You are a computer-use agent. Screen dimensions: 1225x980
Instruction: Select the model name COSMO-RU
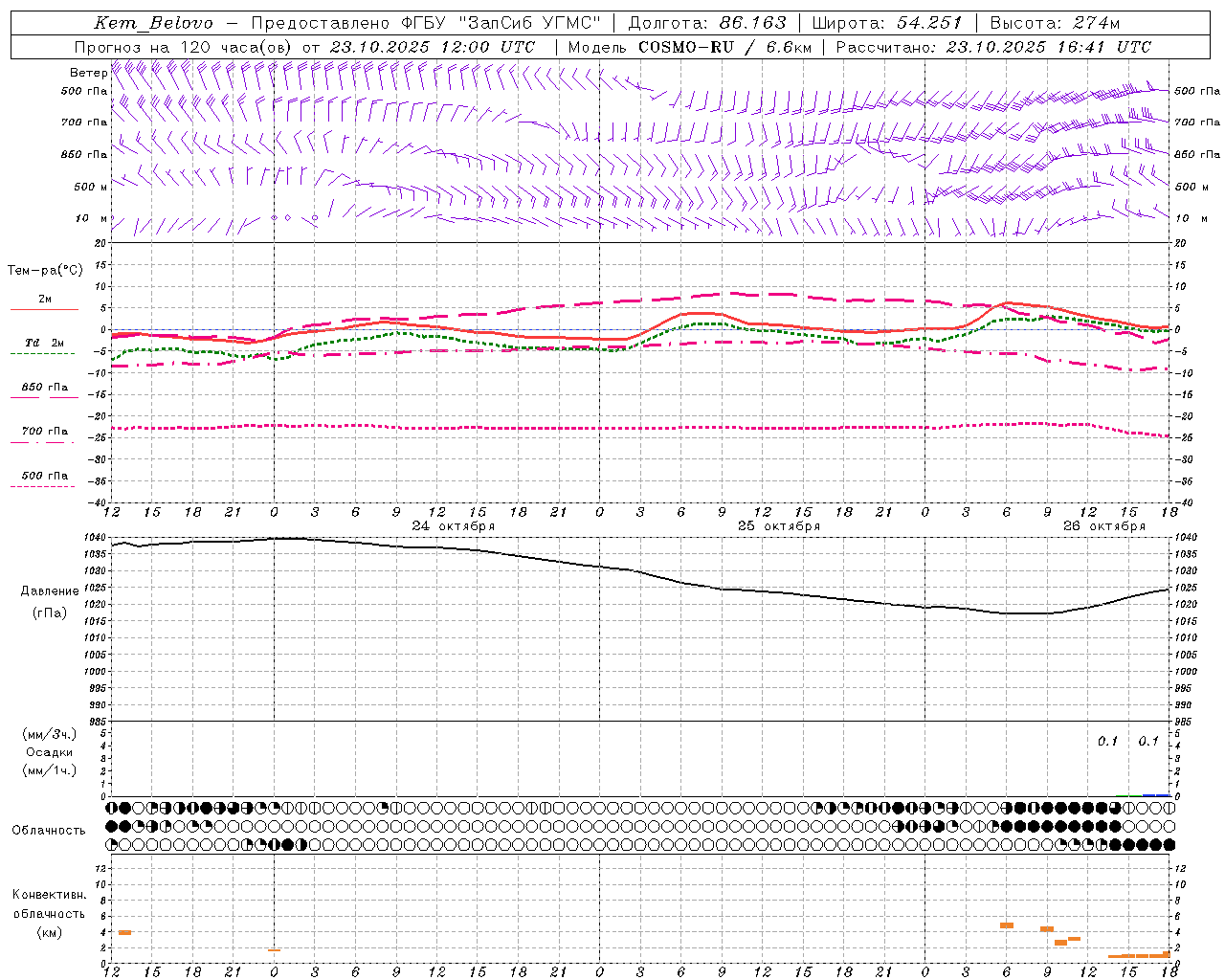pos(687,47)
